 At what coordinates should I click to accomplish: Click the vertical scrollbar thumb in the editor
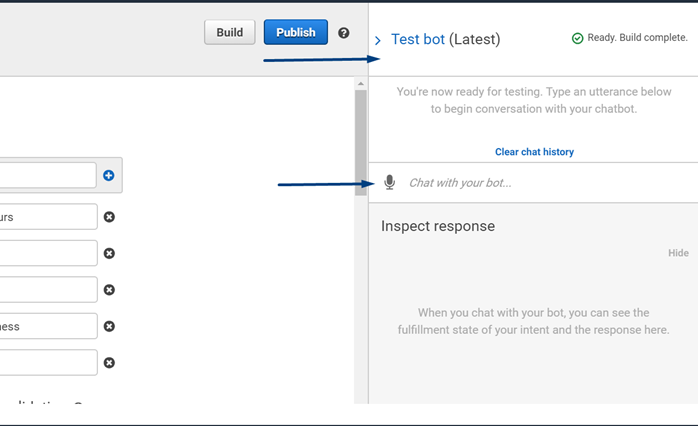coord(361,140)
